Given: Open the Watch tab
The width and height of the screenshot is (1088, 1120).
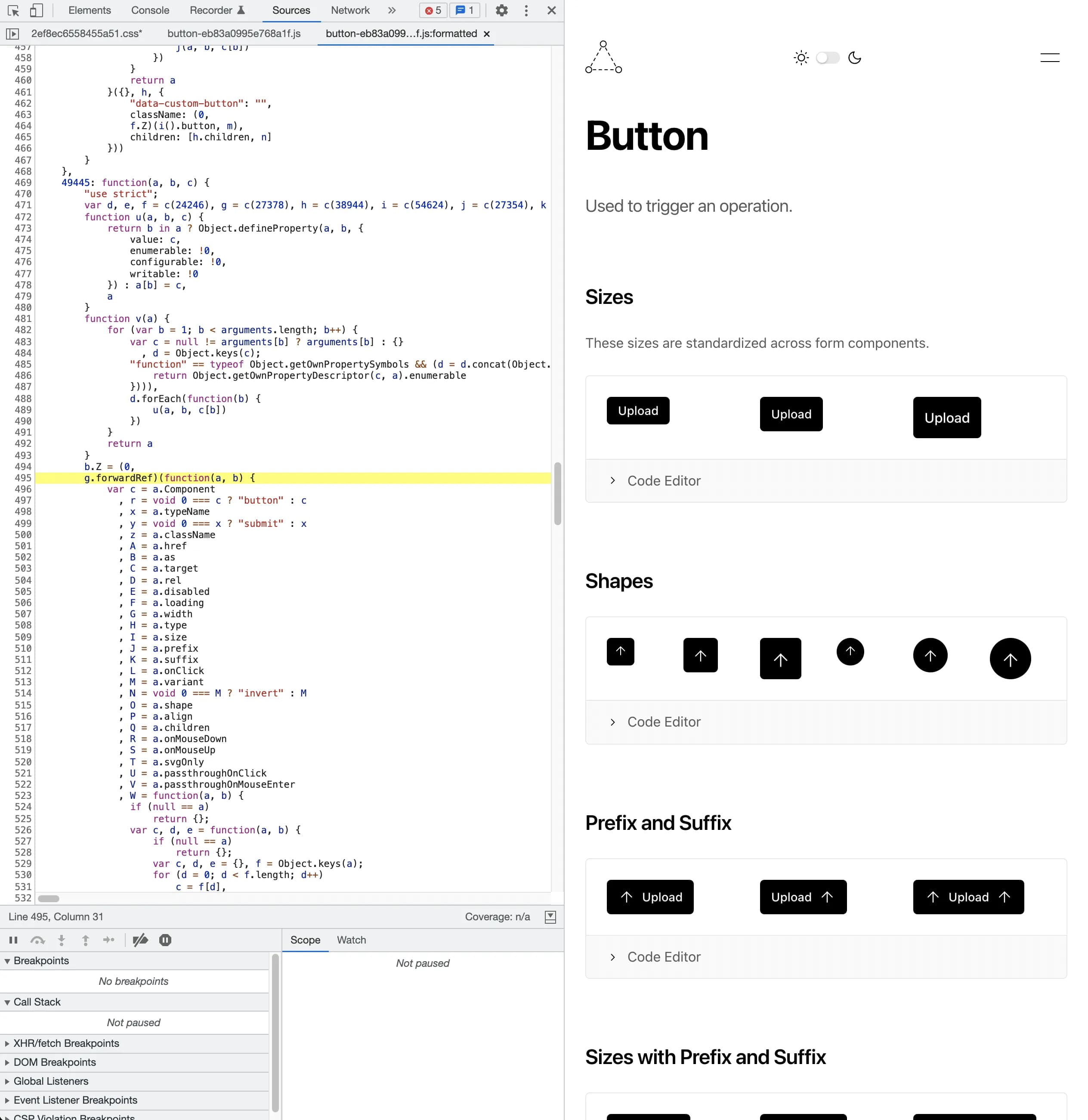Looking at the screenshot, I should click(x=351, y=940).
